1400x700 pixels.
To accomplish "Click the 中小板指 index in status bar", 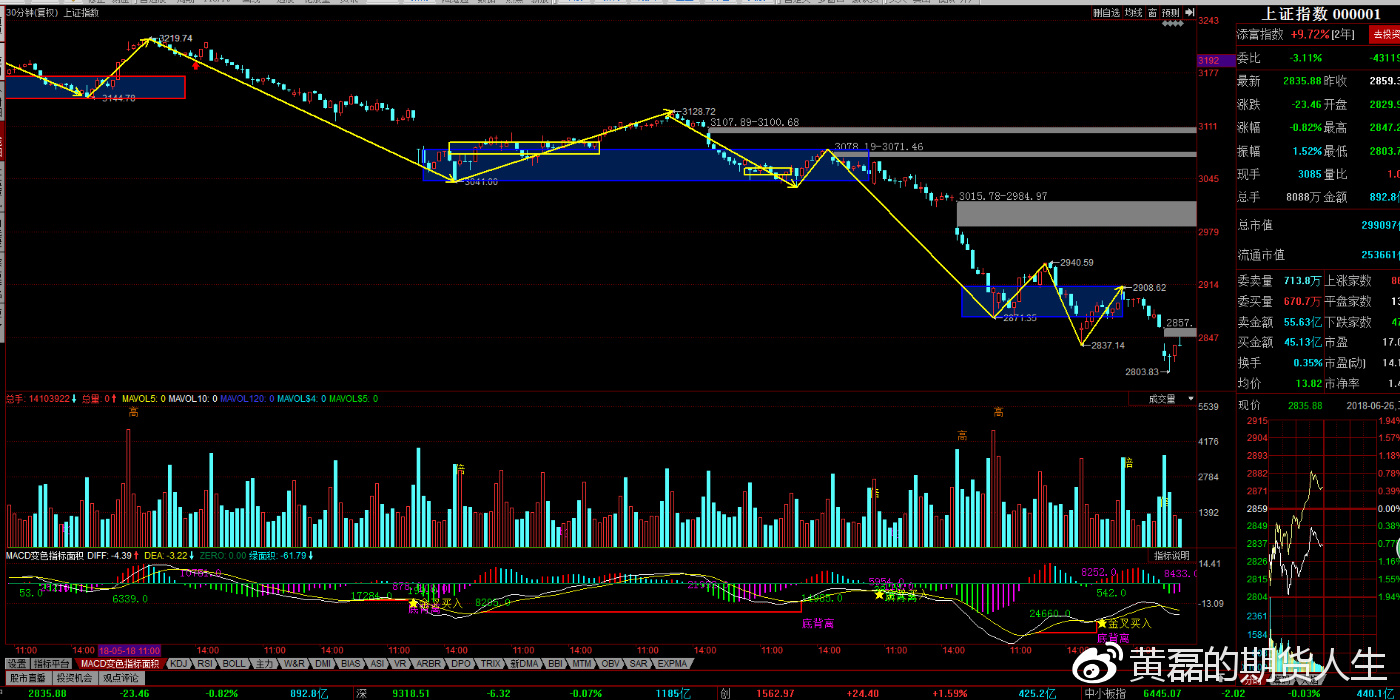I will pos(1106,692).
